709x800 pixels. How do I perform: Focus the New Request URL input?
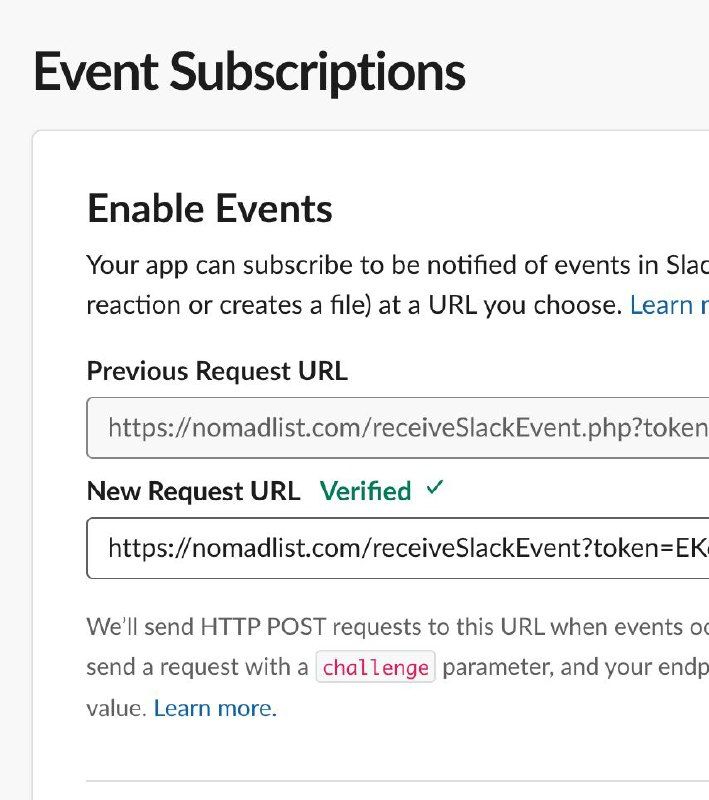(398, 548)
